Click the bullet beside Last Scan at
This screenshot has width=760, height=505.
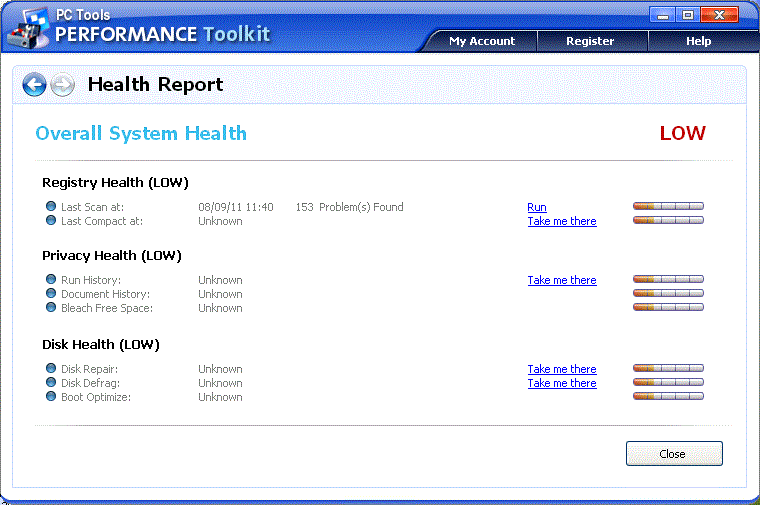pos(51,206)
